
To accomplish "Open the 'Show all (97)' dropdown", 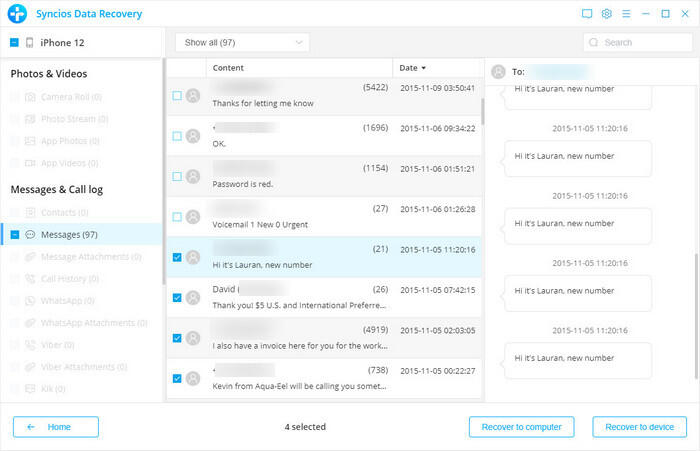I will pyautogui.click(x=242, y=42).
